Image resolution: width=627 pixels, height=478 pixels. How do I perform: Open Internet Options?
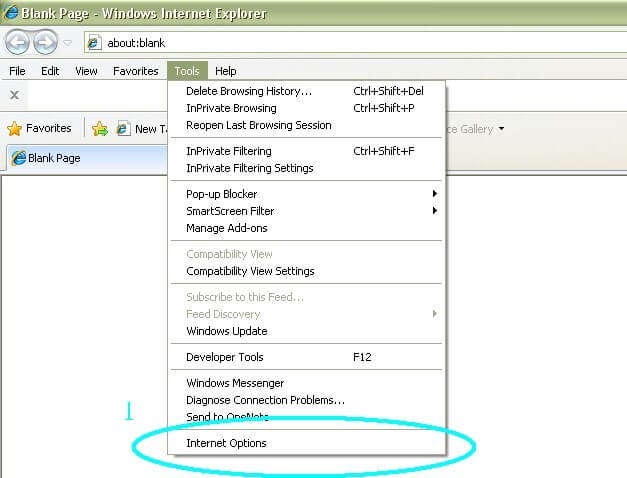306,443
